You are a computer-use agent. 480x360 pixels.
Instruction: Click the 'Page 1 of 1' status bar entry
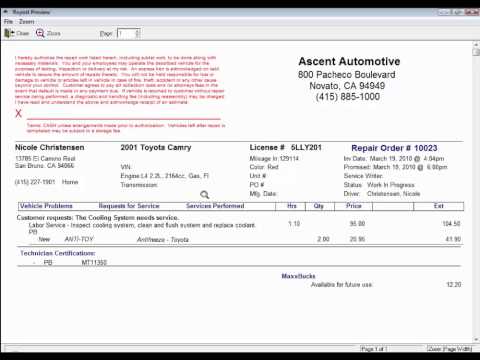tap(374, 349)
